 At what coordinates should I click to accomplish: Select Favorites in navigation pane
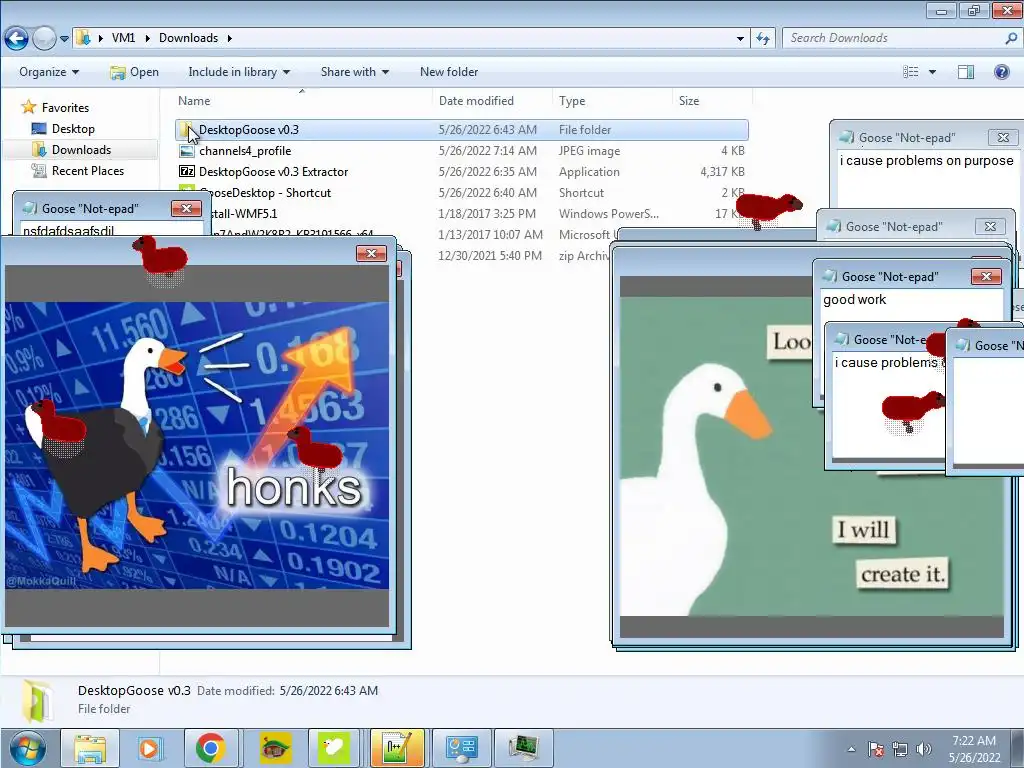tap(65, 108)
